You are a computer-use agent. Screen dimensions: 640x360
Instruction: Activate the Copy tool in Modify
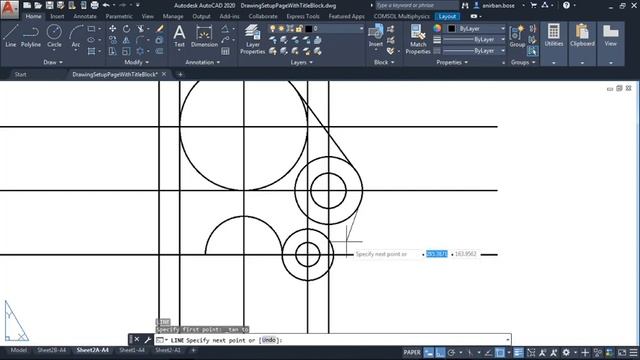(x=112, y=40)
